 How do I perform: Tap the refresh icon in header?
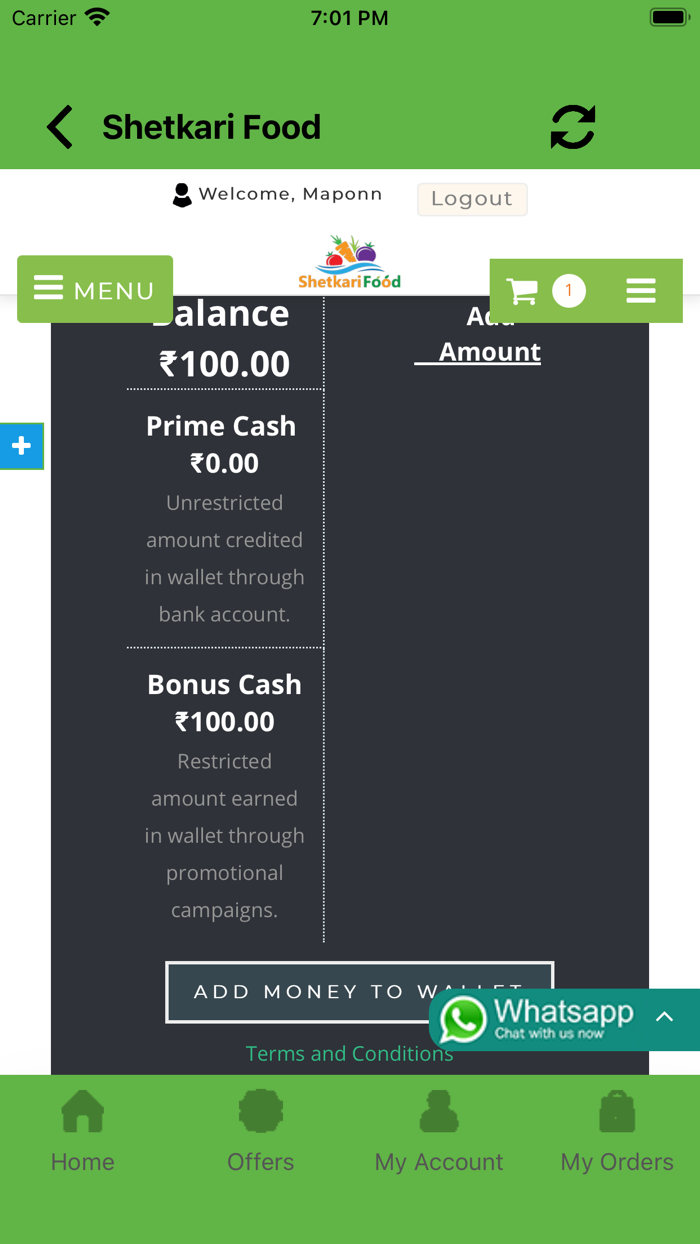click(573, 128)
